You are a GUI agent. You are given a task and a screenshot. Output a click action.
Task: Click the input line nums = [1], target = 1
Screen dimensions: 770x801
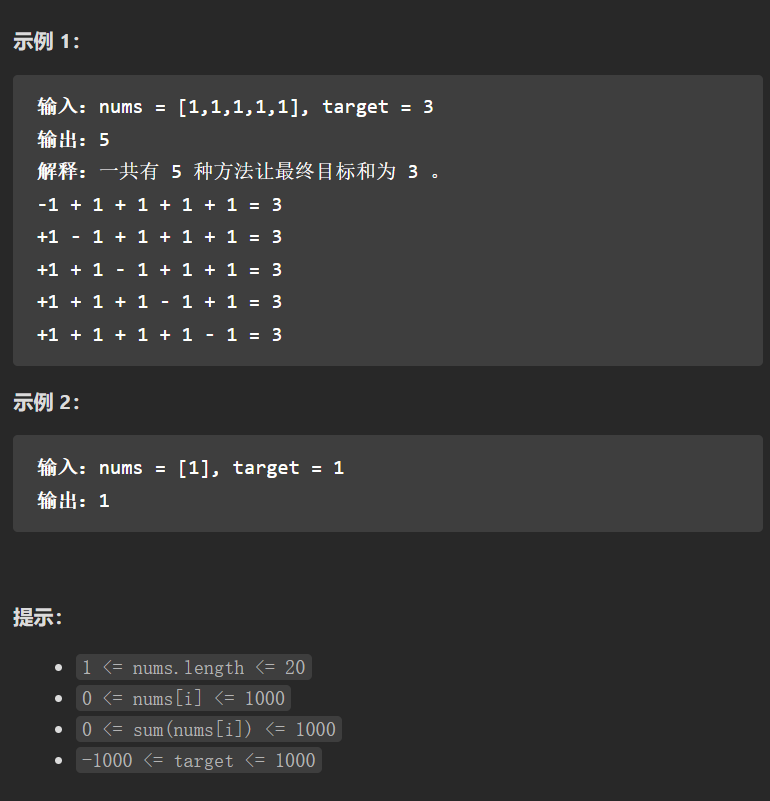click(x=191, y=467)
